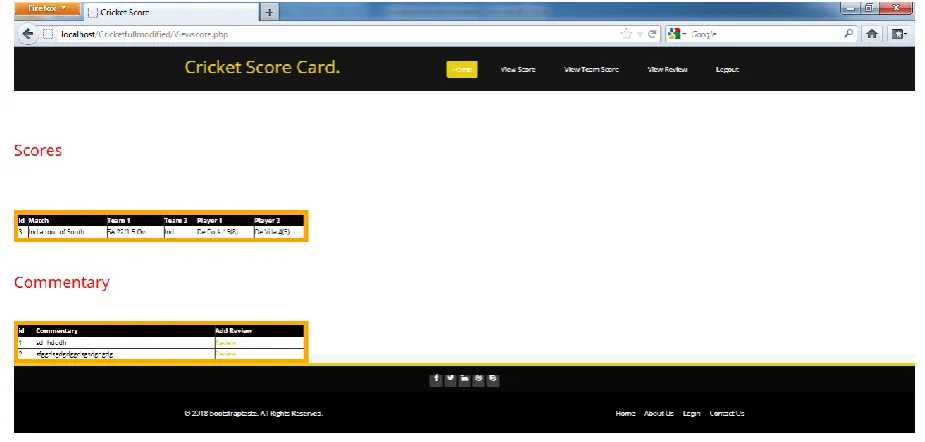925x442 pixels.
Task: Open the Bookmarks menu toolbar button
Action: pos(899,34)
